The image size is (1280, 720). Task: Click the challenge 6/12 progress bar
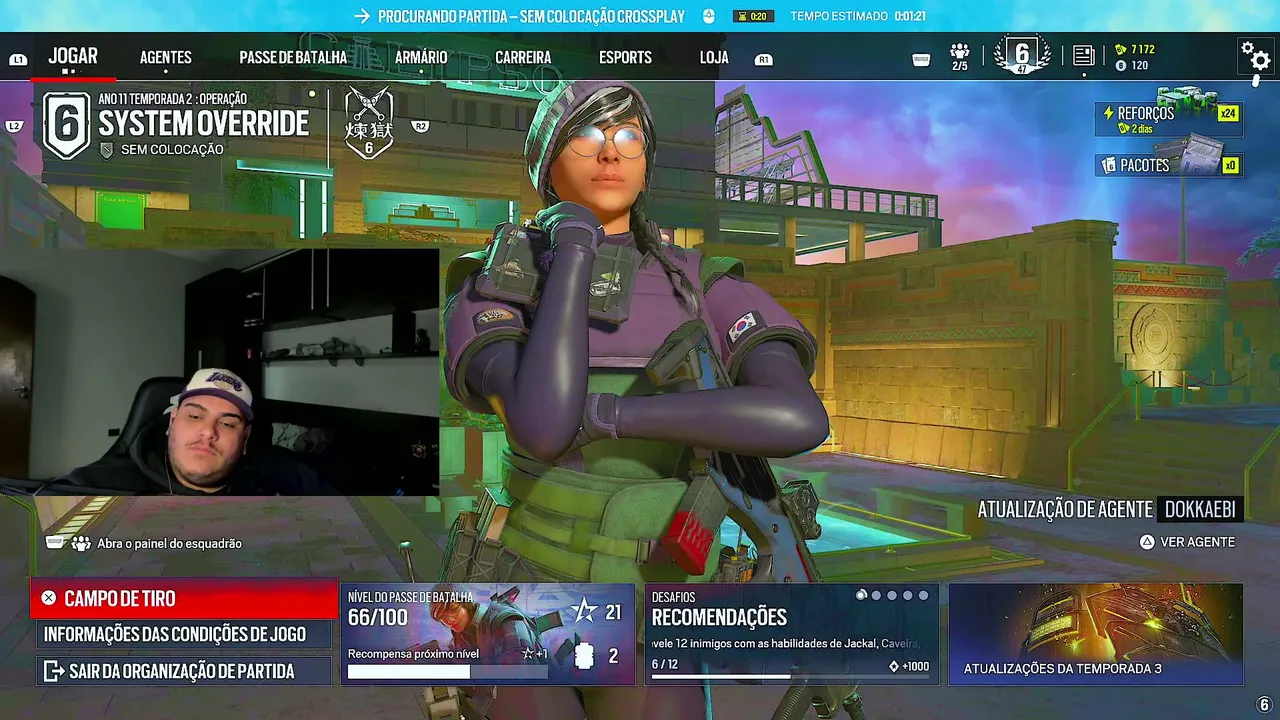790,677
